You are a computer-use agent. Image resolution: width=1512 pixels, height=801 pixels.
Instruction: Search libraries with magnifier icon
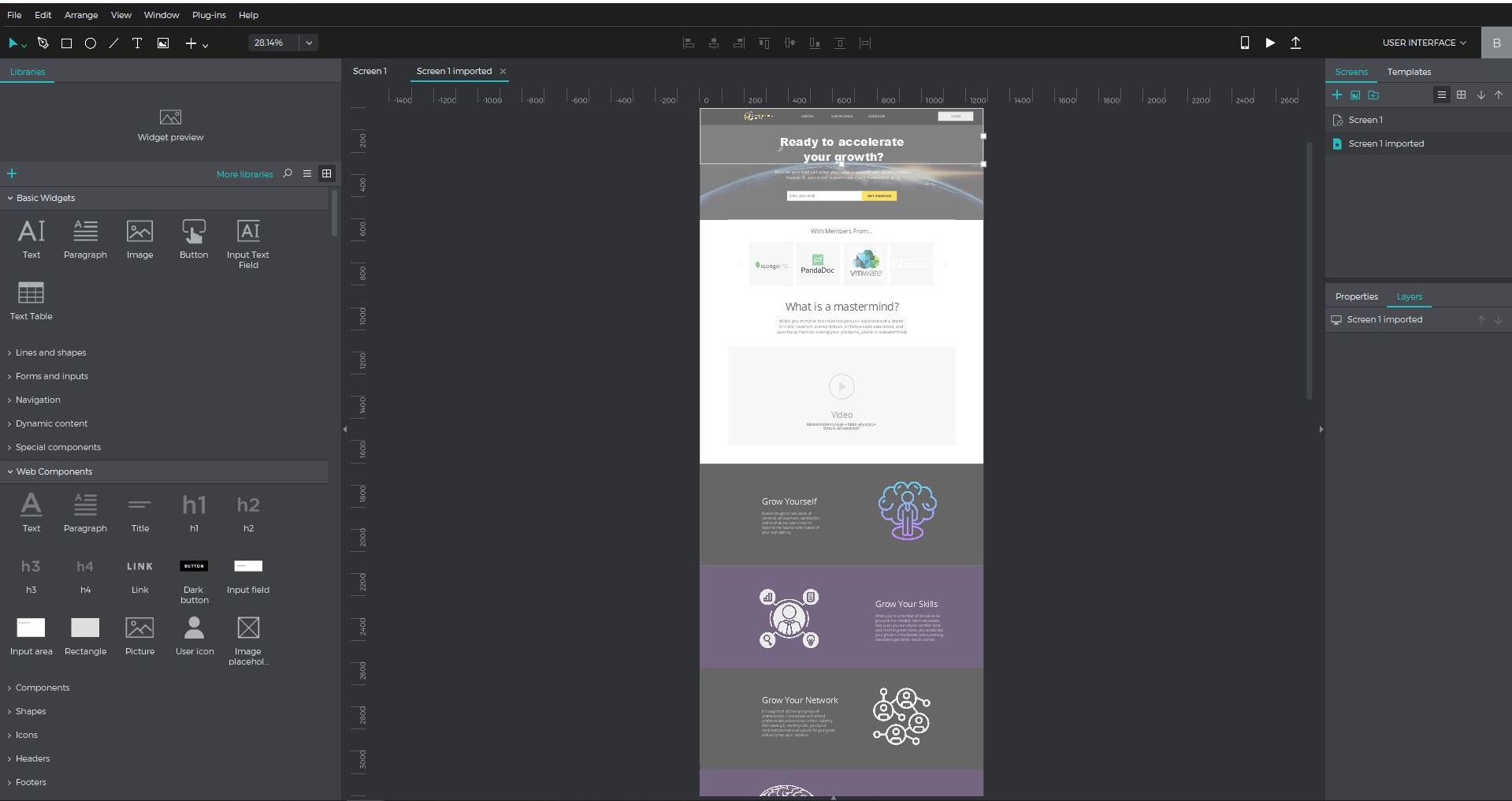pyautogui.click(x=288, y=173)
